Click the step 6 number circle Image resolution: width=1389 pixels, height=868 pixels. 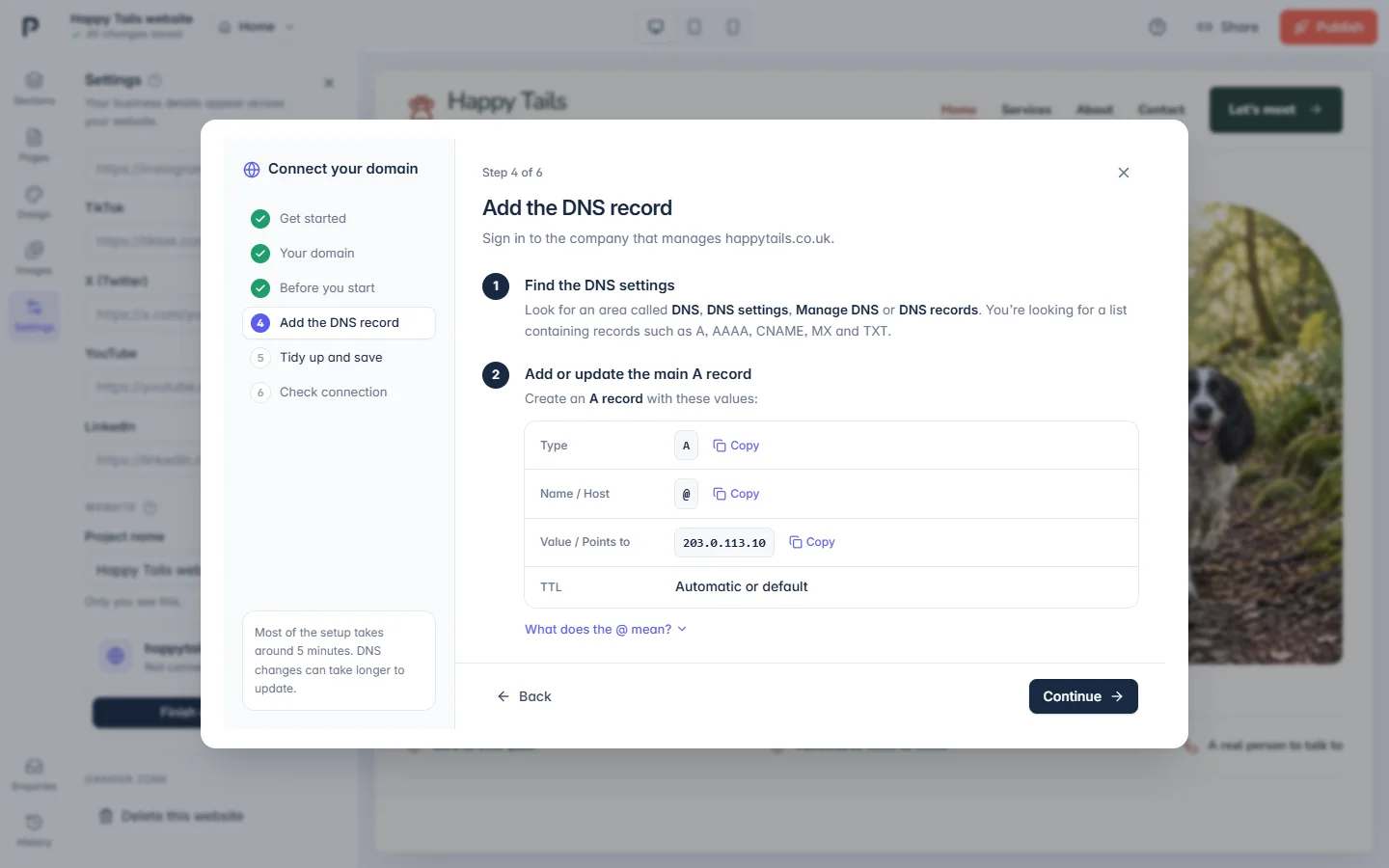260,393
